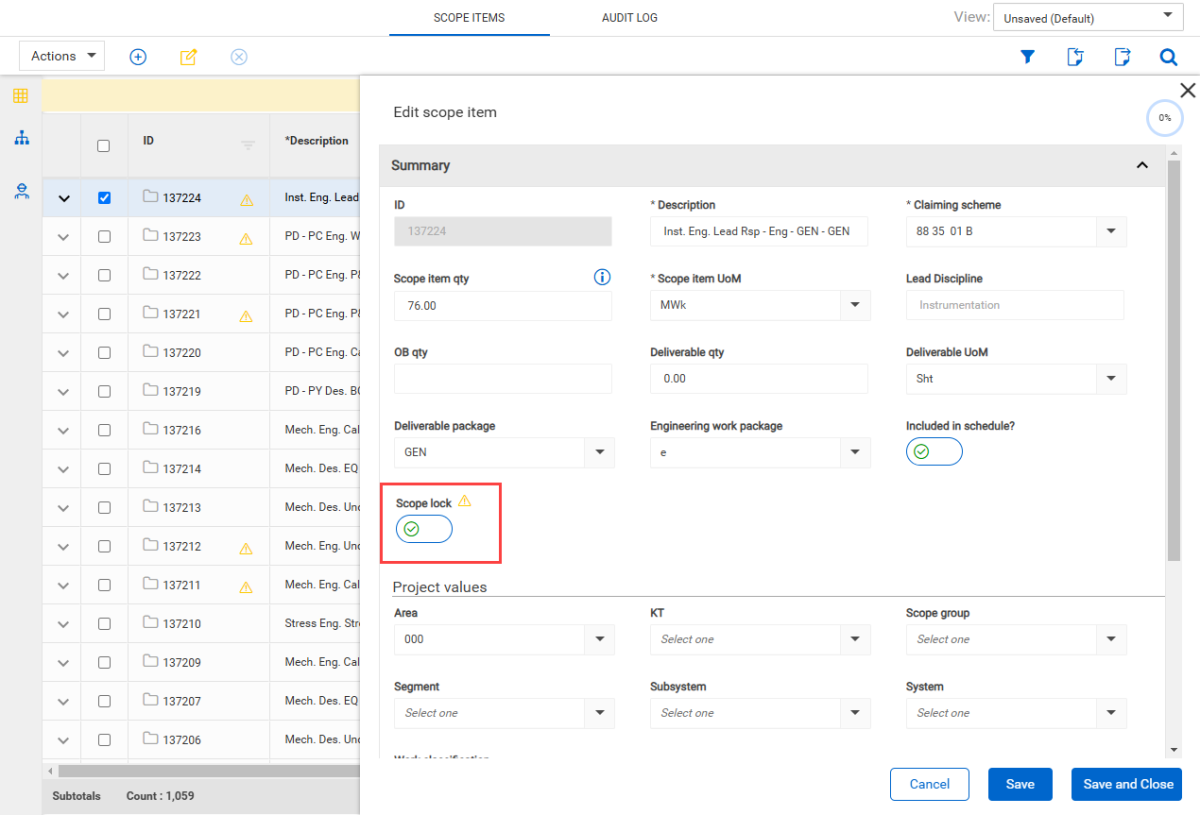Expand the Deliverable package dropdown
This screenshot has width=1200, height=815.
[x=599, y=452]
